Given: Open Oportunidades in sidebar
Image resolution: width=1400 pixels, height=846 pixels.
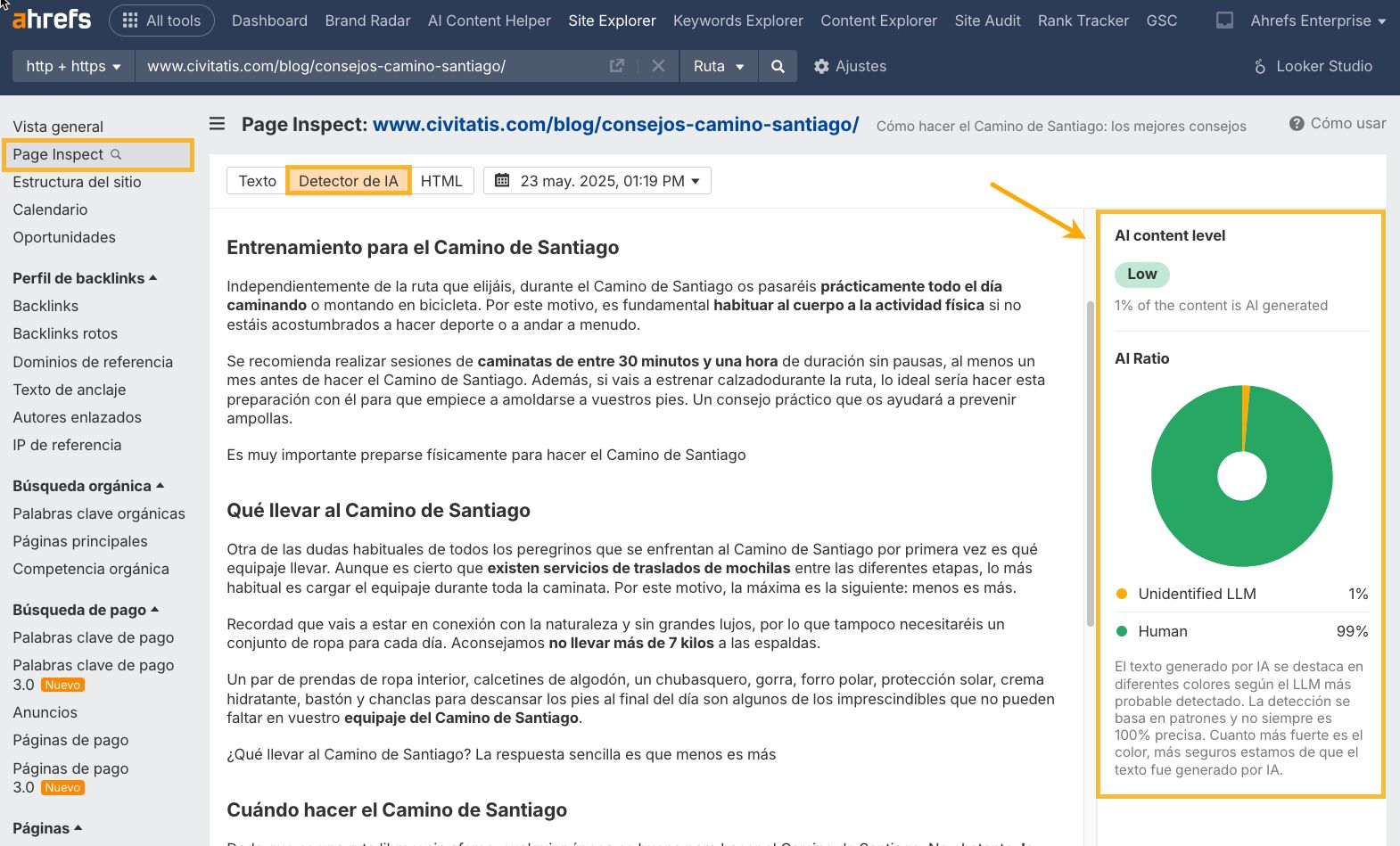Looking at the screenshot, I should (64, 237).
